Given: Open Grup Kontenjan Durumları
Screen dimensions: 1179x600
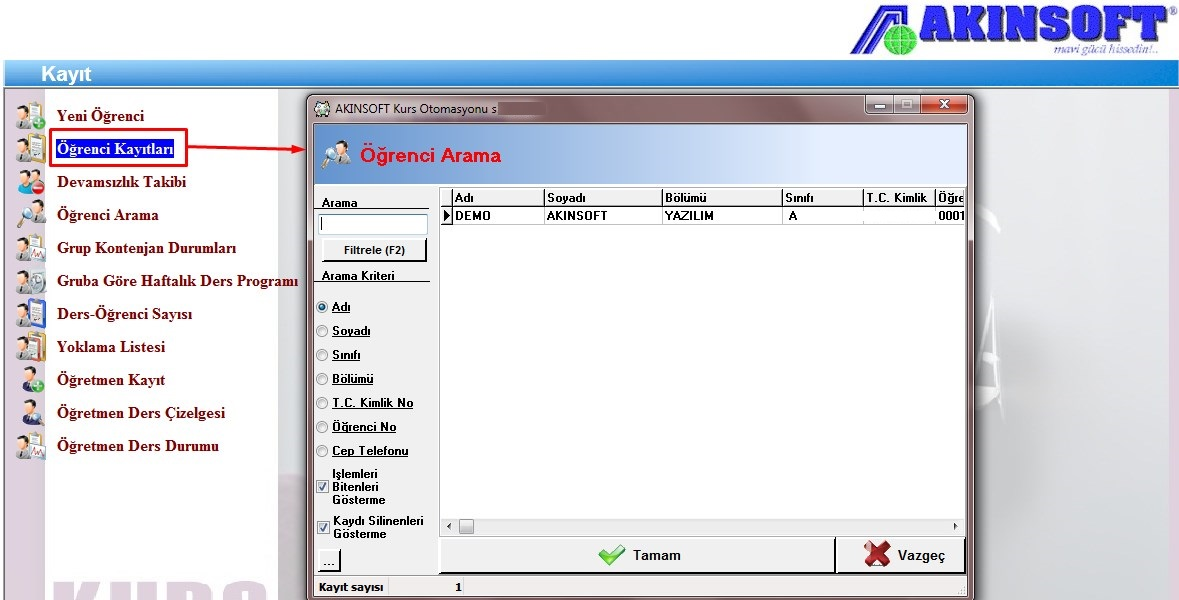Looking at the screenshot, I should 147,248.
